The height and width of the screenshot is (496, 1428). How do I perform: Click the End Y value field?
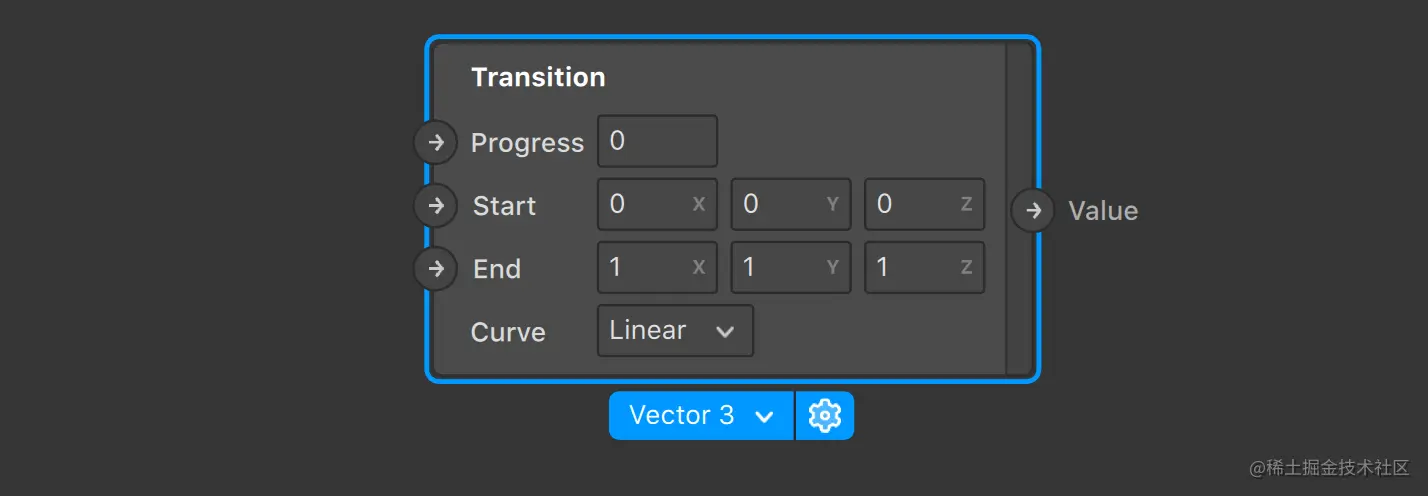(790, 268)
